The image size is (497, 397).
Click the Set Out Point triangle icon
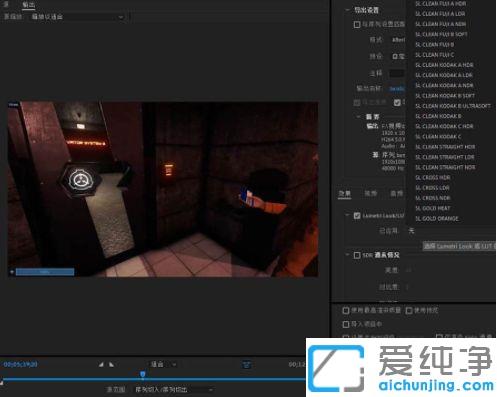(x=111, y=365)
